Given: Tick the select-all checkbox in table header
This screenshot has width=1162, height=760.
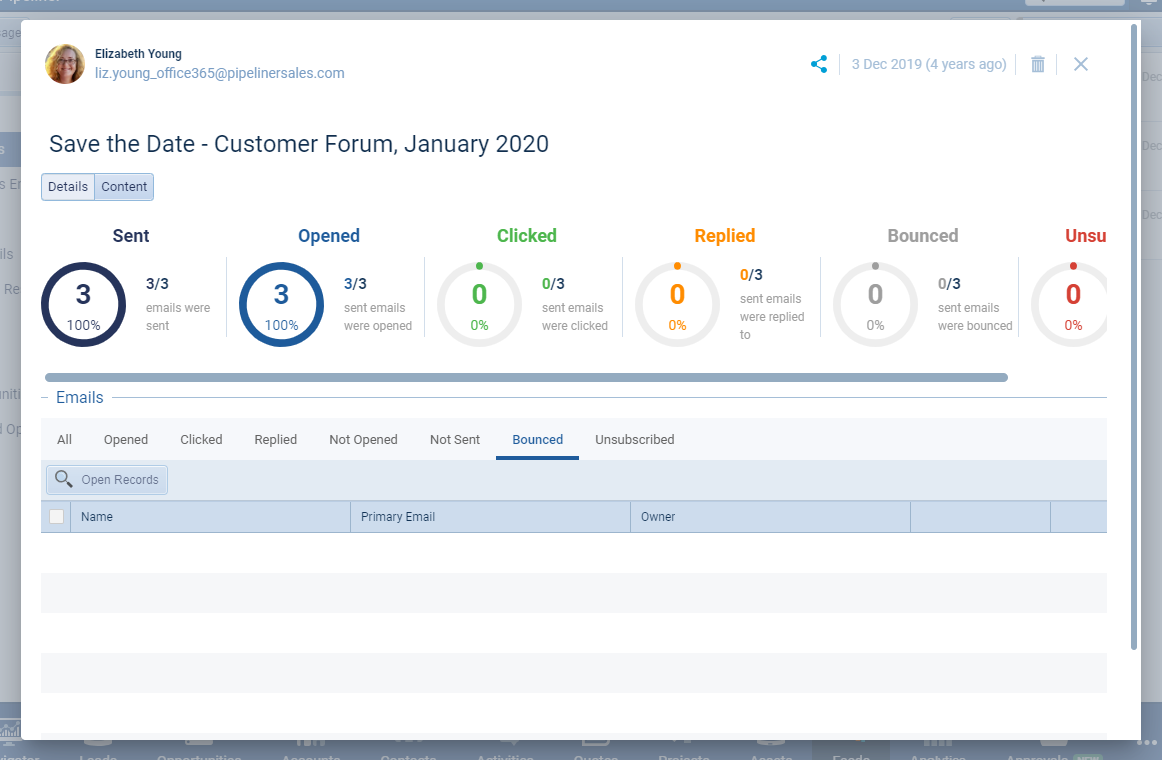Looking at the screenshot, I should click(56, 516).
